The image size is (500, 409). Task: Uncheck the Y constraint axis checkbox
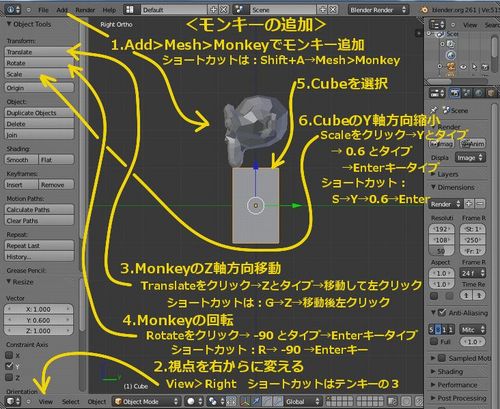tap(9, 366)
